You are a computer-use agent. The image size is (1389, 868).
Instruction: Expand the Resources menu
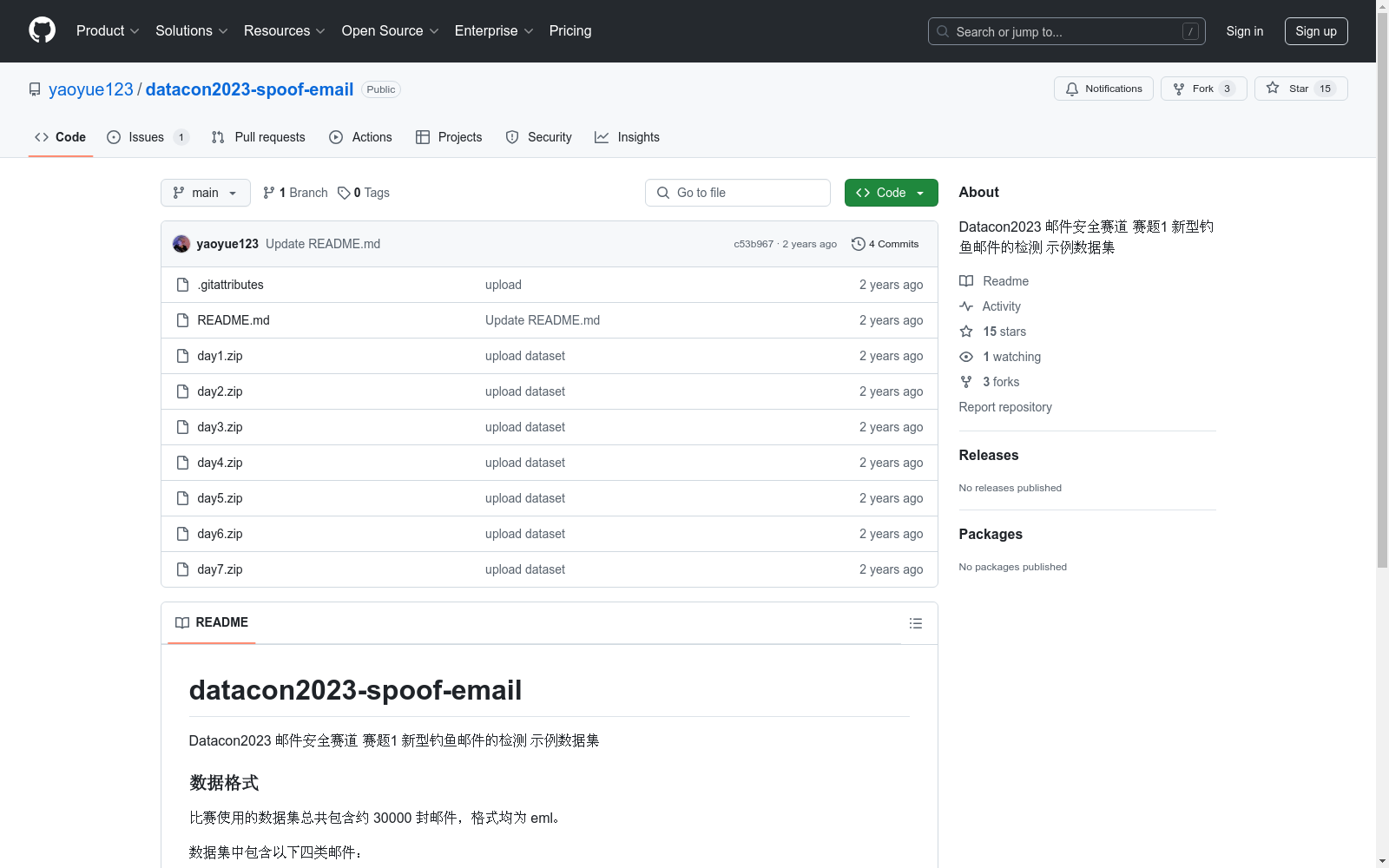click(x=285, y=30)
